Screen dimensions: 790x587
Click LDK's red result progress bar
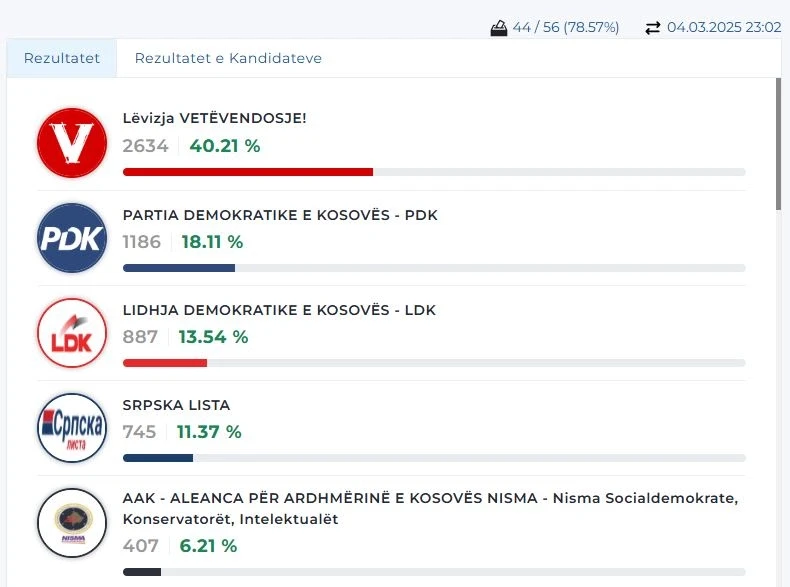[164, 363]
